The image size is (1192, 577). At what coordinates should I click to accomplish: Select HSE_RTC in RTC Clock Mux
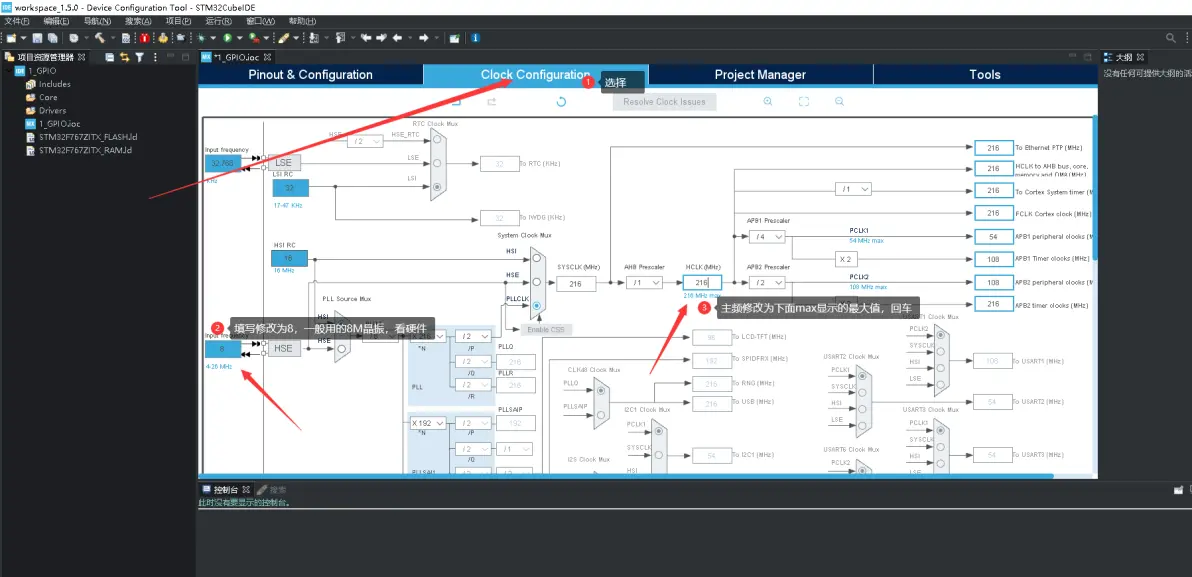click(436, 140)
